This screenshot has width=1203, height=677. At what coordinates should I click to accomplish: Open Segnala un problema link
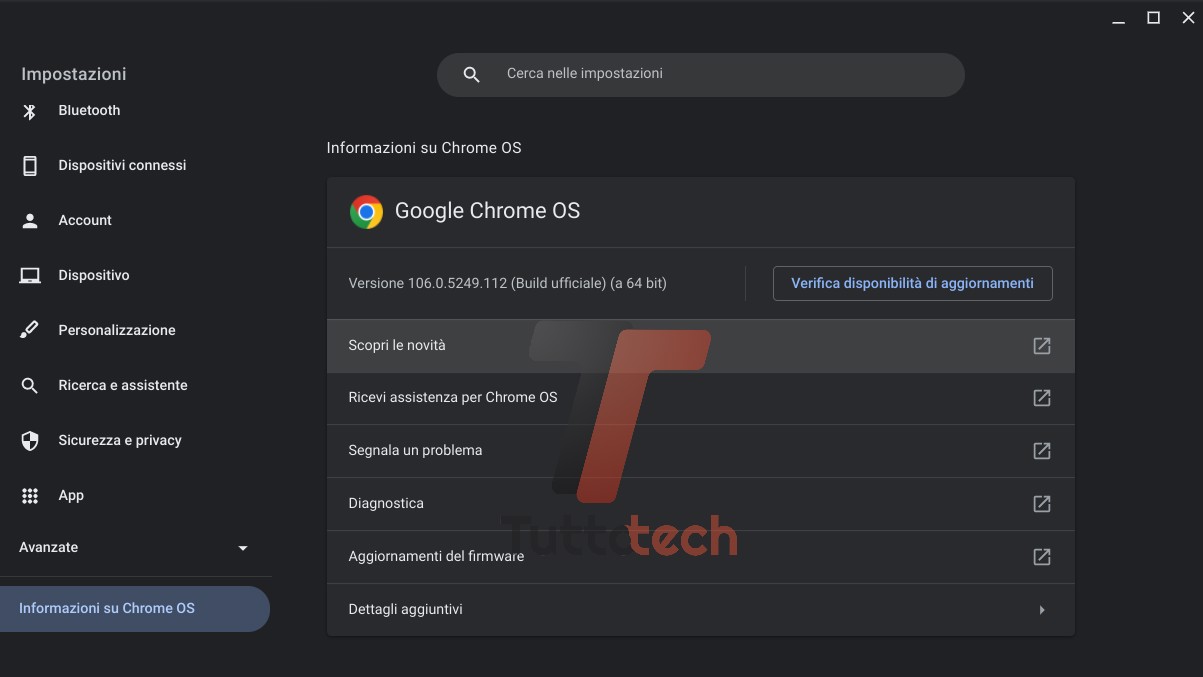415,450
